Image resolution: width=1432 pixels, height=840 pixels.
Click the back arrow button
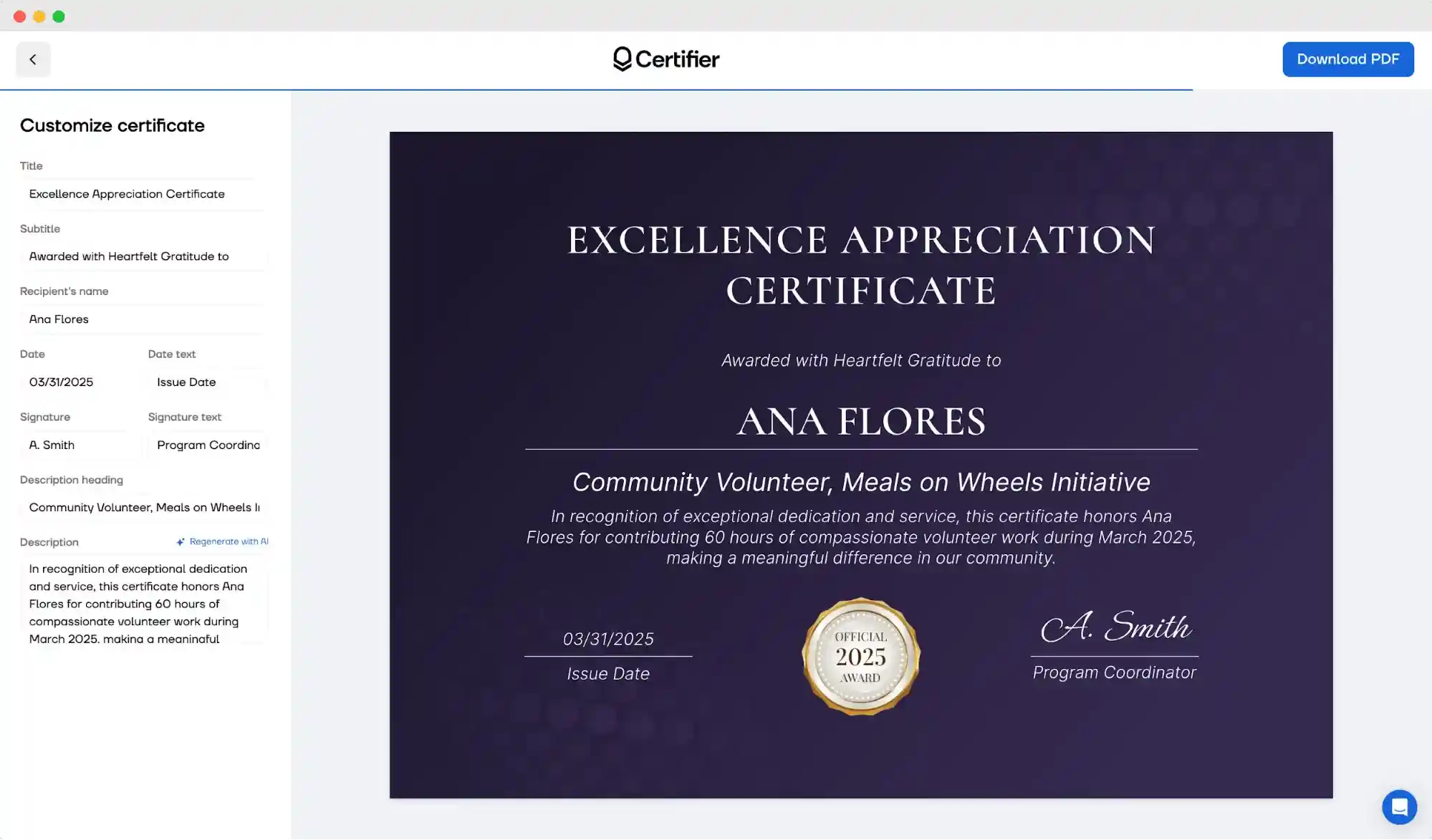[33, 59]
